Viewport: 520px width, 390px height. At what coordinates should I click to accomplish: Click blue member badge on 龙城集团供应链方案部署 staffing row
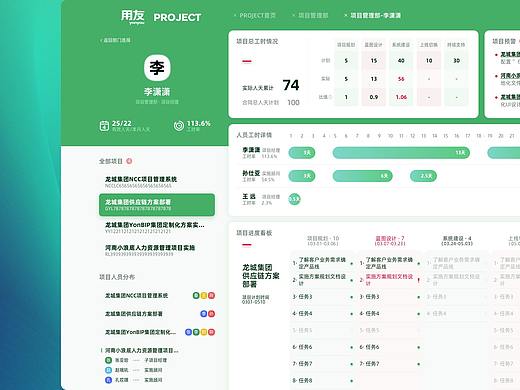click(204, 314)
